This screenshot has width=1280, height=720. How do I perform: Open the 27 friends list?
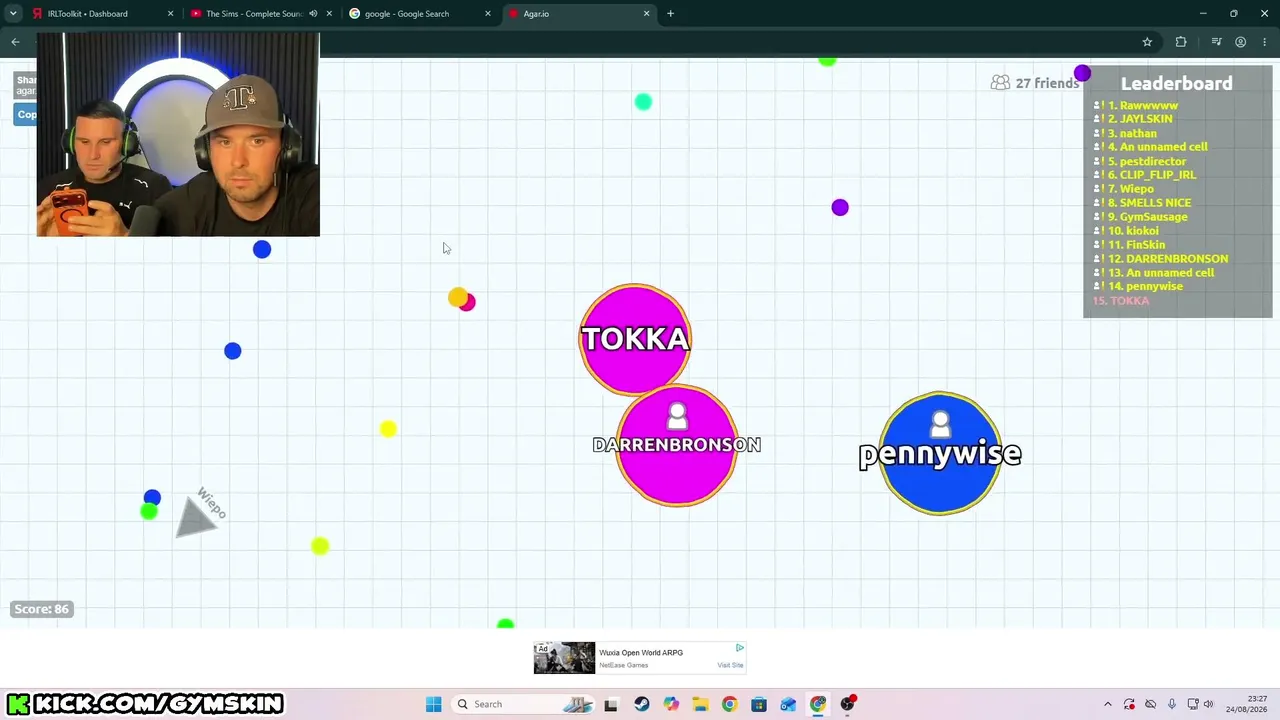coord(1035,83)
